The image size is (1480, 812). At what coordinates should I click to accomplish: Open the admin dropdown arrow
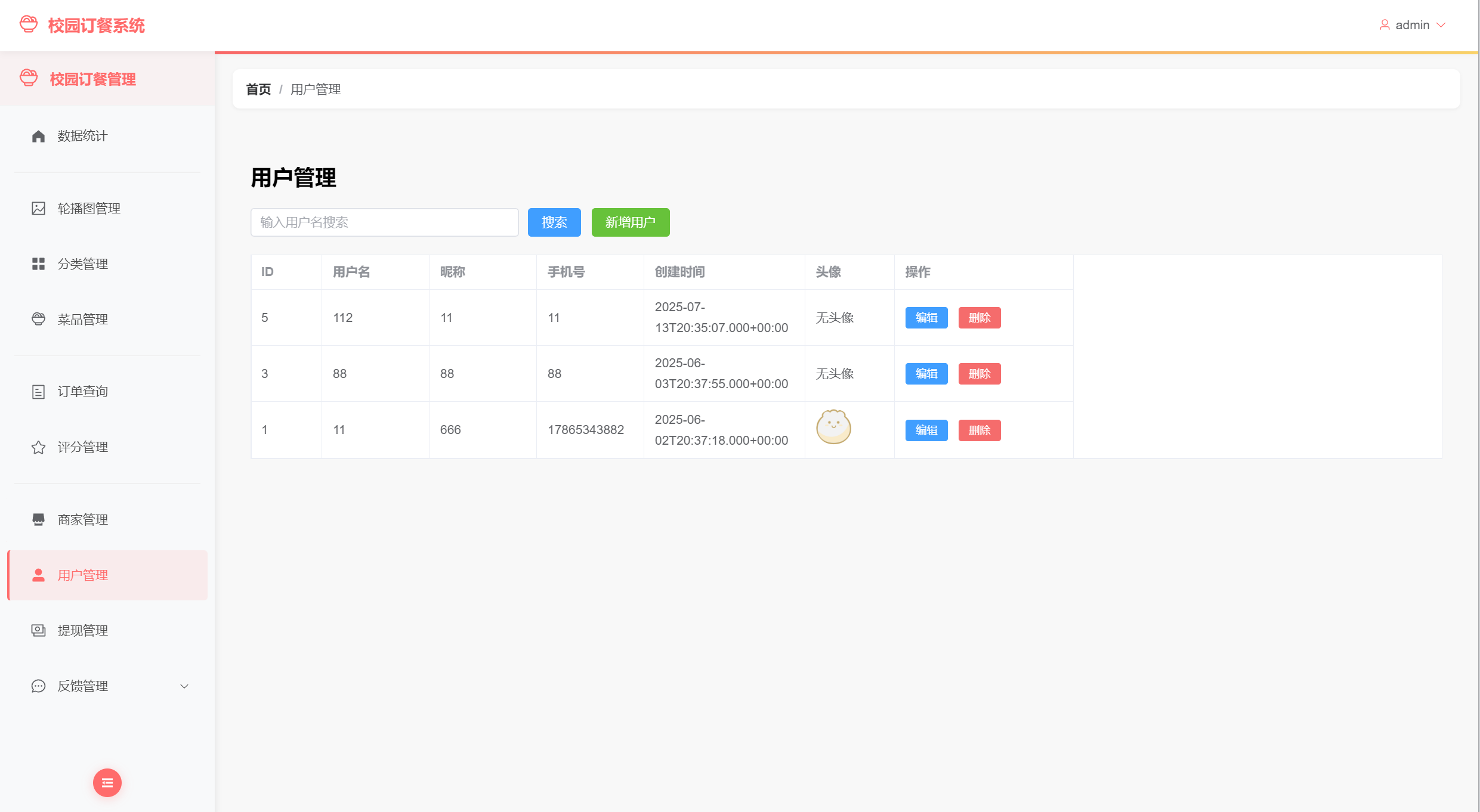pyautogui.click(x=1441, y=25)
